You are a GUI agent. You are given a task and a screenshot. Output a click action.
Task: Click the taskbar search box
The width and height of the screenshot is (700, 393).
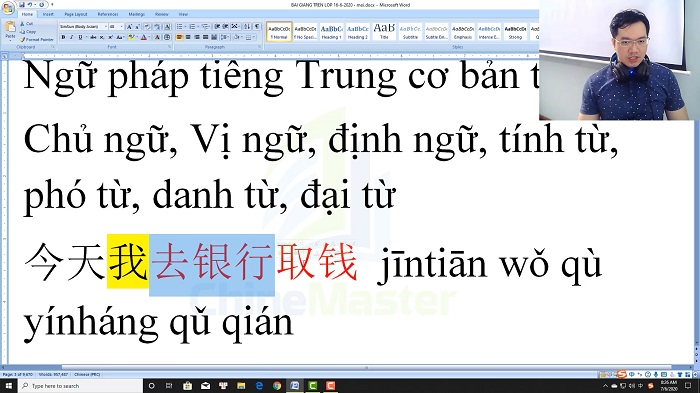point(80,385)
